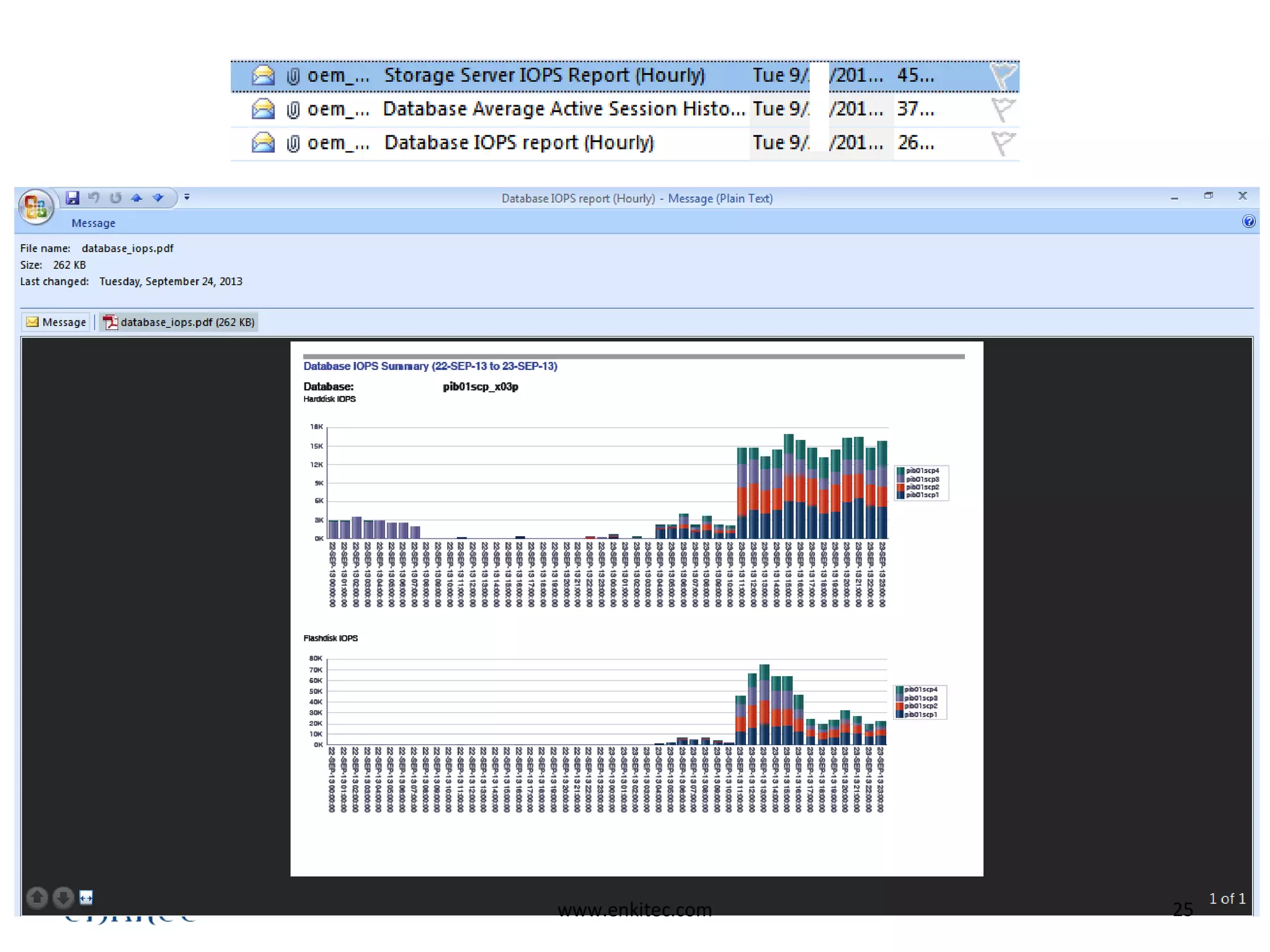Select Storage Server IOPS Report email row
1270x952 pixels.
pyautogui.click(x=544, y=76)
